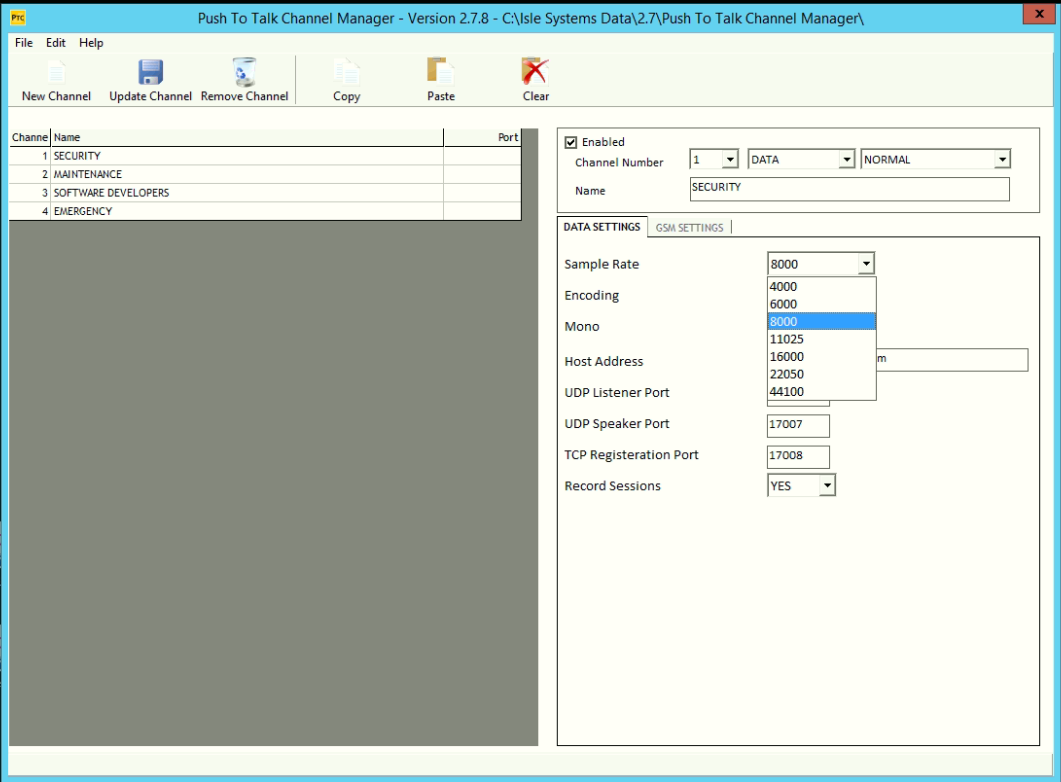Click the Channel column header
Image resolution: width=1061 pixels, height=782 pixels.
[x=30, y=137]
